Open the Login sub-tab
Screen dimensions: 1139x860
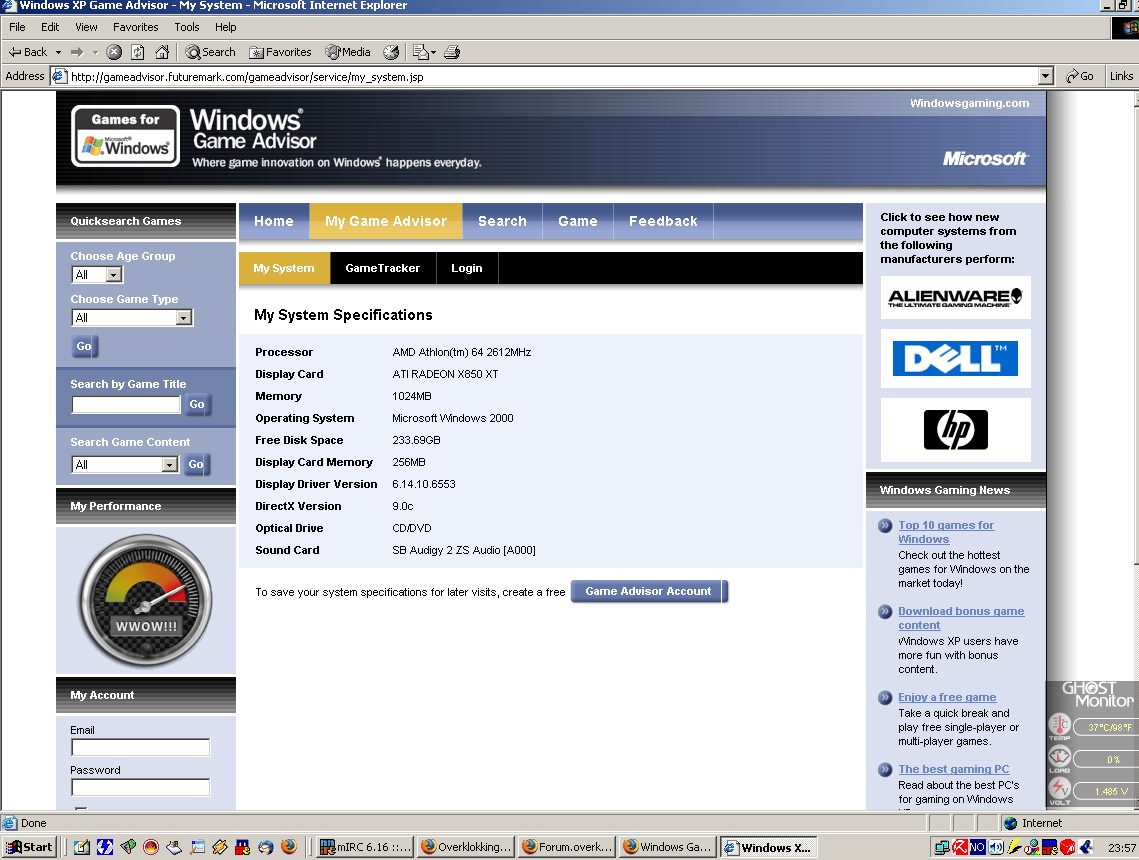pyautogui.click(x=466, y=268)
